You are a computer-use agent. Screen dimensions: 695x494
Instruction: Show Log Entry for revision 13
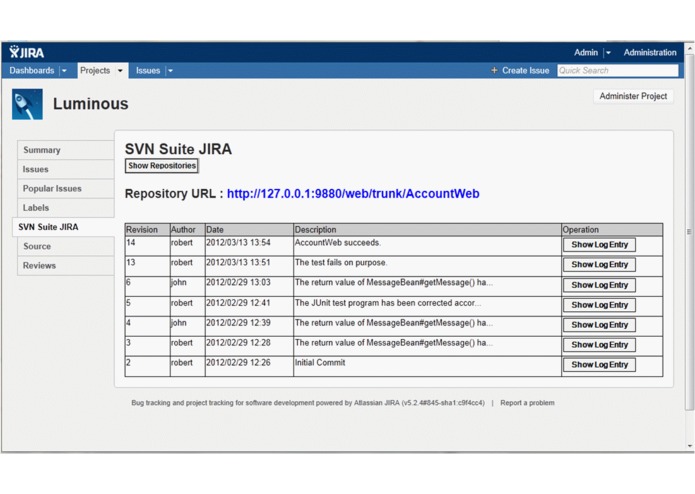[x=599, y=265]
